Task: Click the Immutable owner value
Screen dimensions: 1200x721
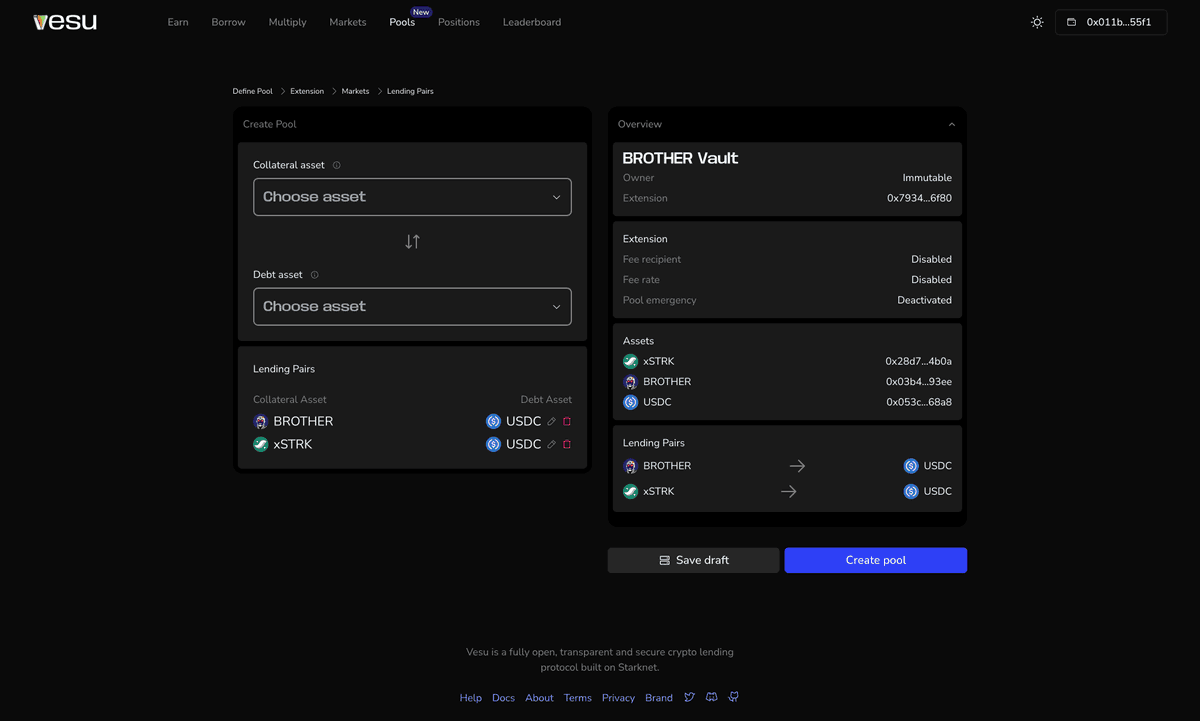Action: click(927, 178)
